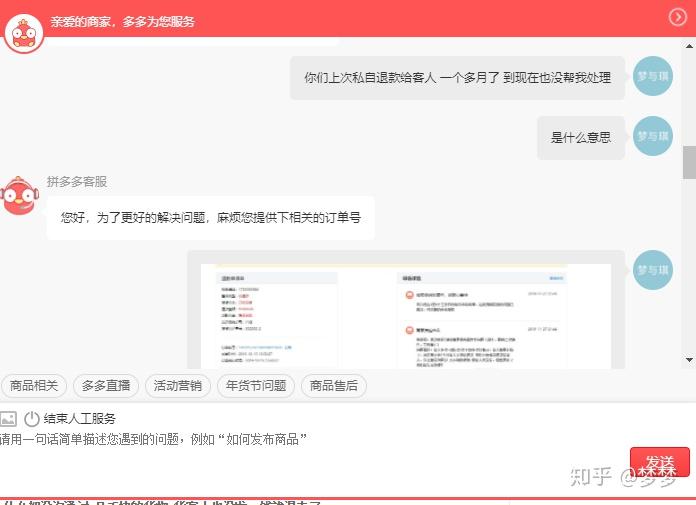
Task: Click the 拼多多客服 sender name
Action: pyautogui.click(x=77, y=181)
